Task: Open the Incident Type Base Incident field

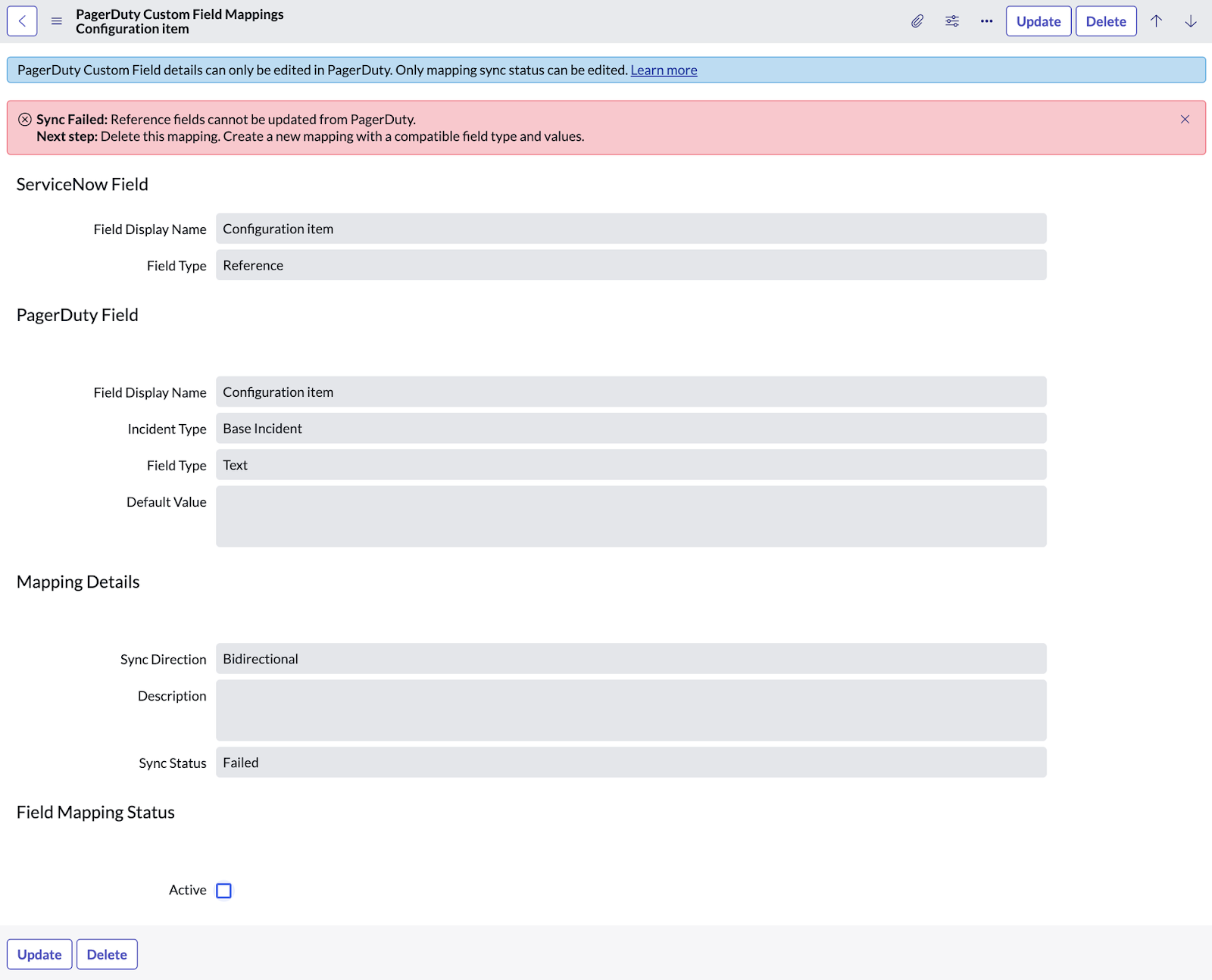Action: 631,429
